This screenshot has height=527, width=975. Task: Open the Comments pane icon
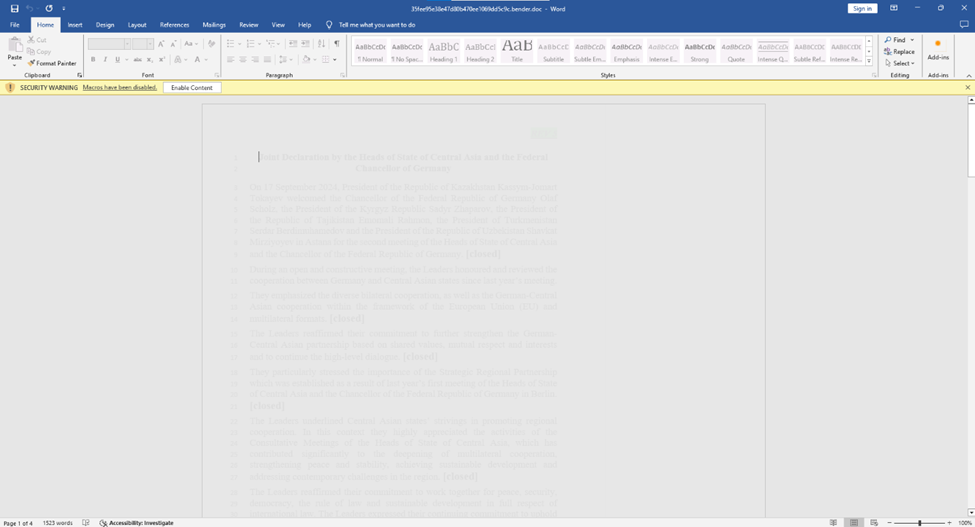click(x=965, y=24)
